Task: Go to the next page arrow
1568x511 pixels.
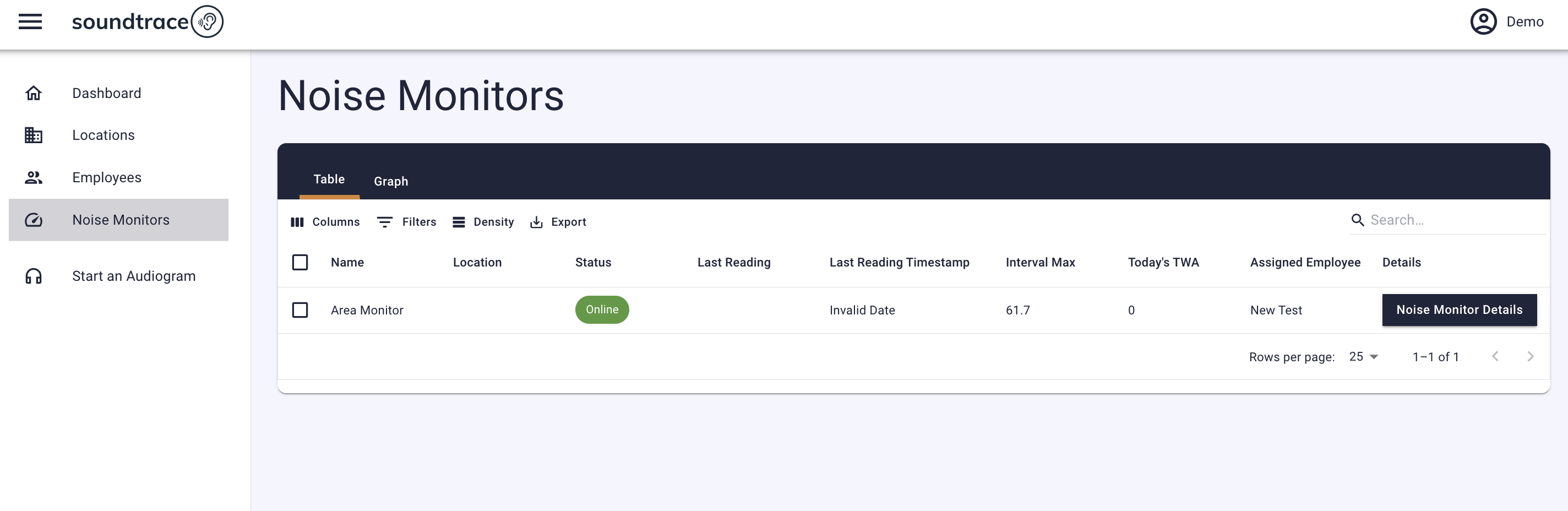Action: pyautogui.click(x=1530, y=357)
